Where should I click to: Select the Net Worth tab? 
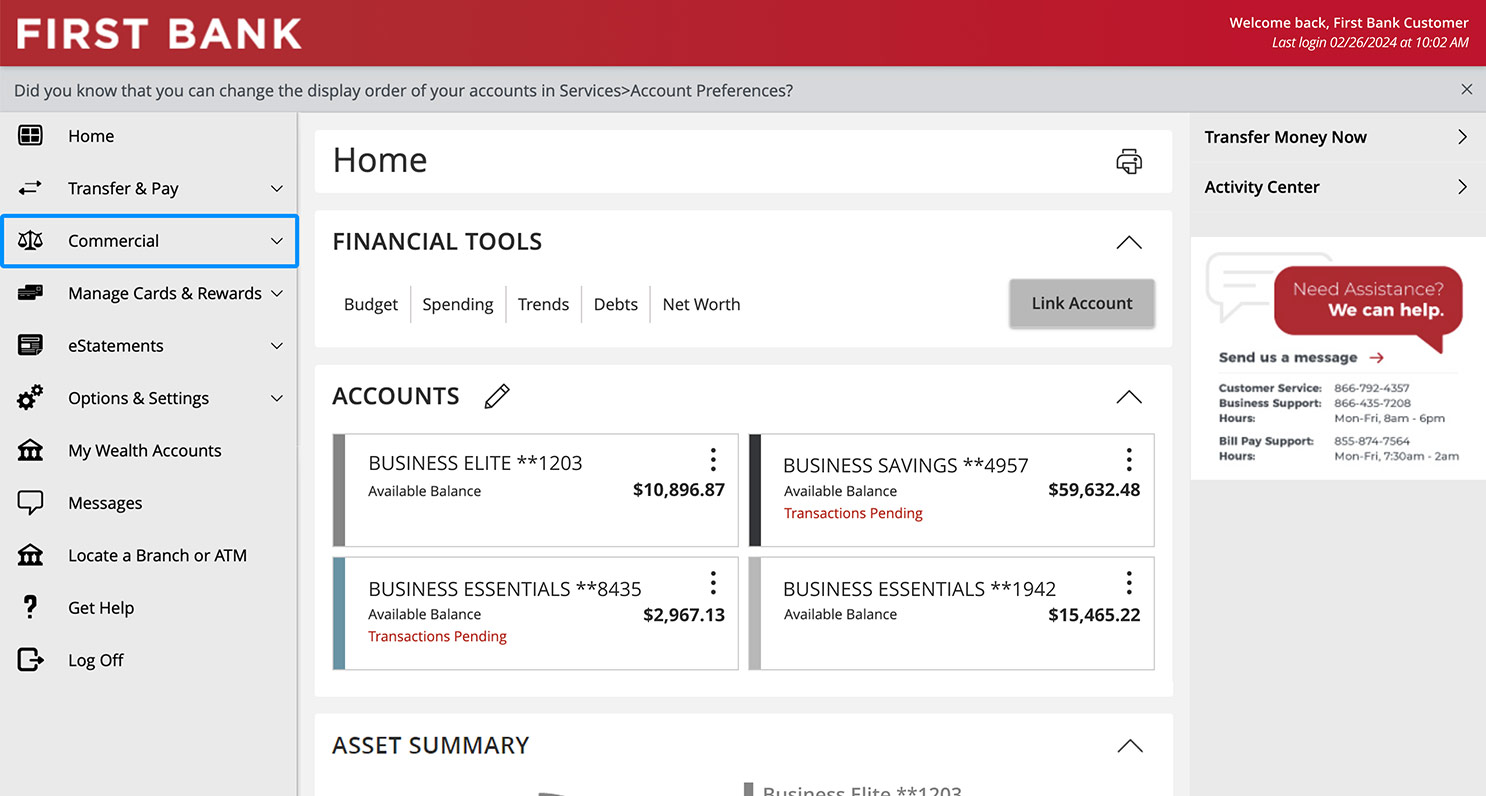click(x=700, y=304)
